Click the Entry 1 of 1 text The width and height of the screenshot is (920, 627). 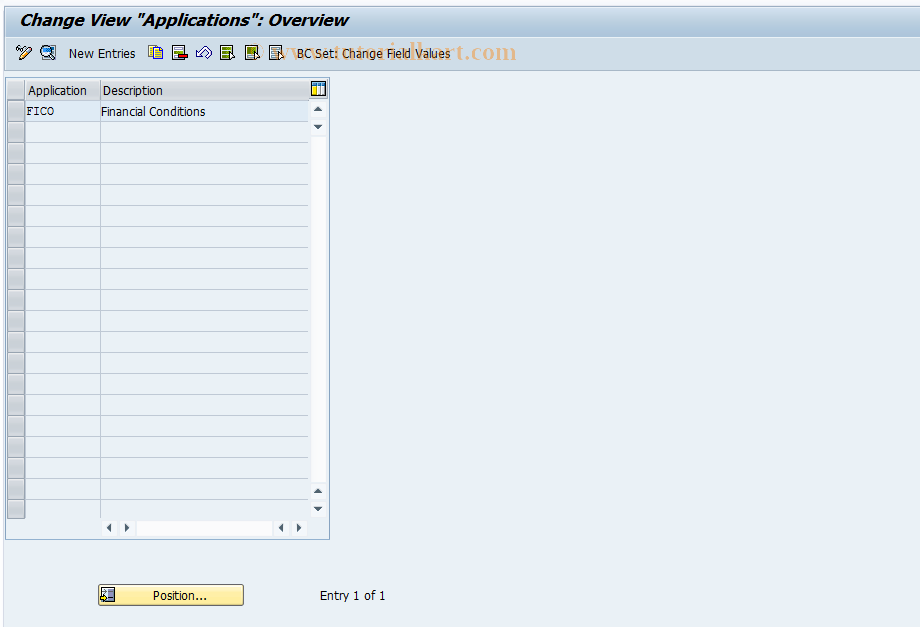point(353,595)
